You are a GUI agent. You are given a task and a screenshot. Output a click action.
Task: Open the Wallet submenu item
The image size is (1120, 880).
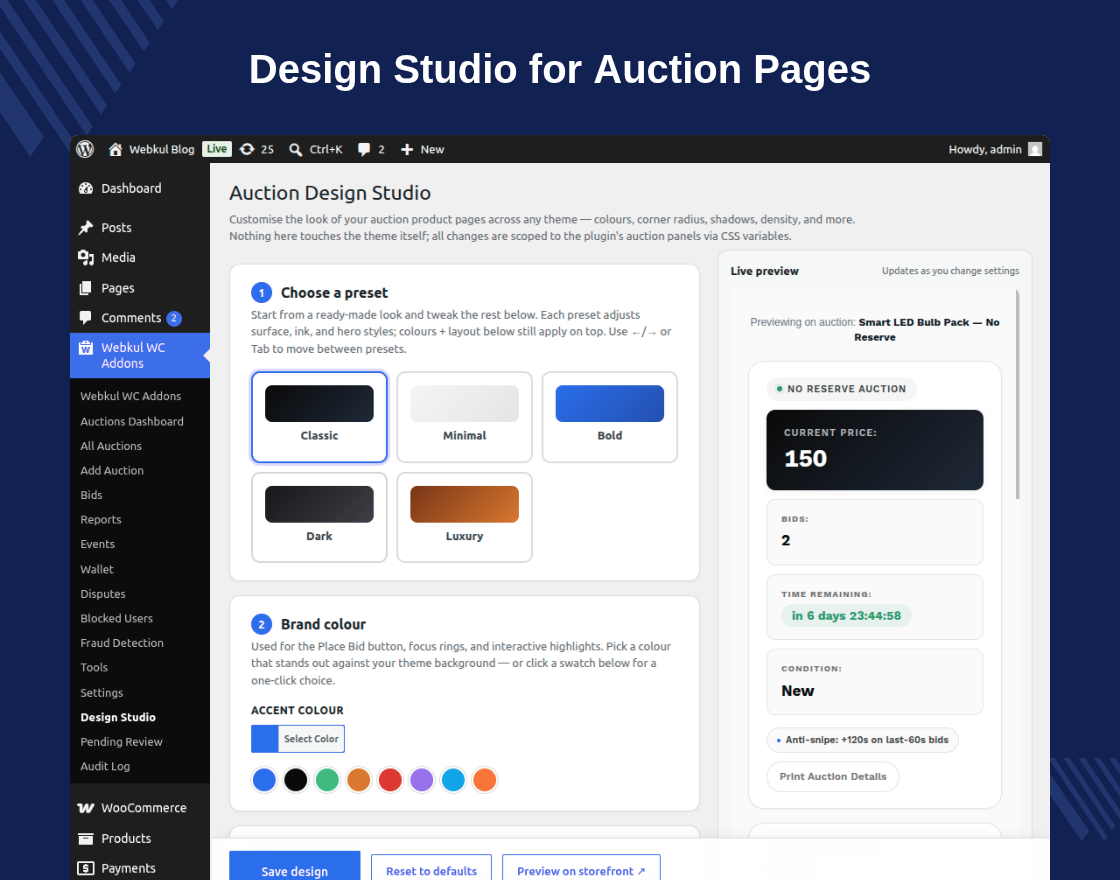[96, 569]
